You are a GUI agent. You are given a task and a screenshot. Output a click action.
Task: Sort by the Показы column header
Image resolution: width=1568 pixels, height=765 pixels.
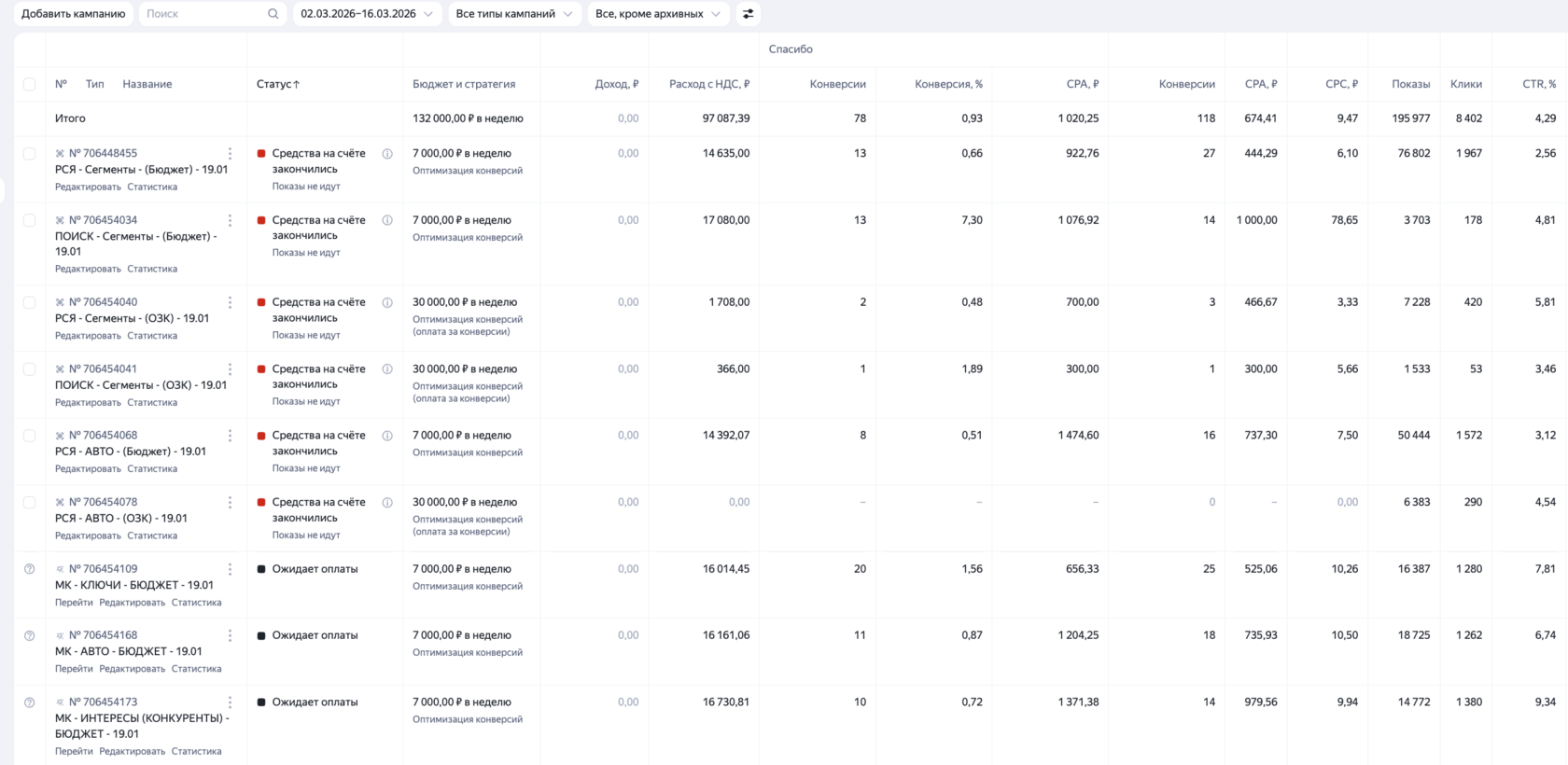[1410, 84]
